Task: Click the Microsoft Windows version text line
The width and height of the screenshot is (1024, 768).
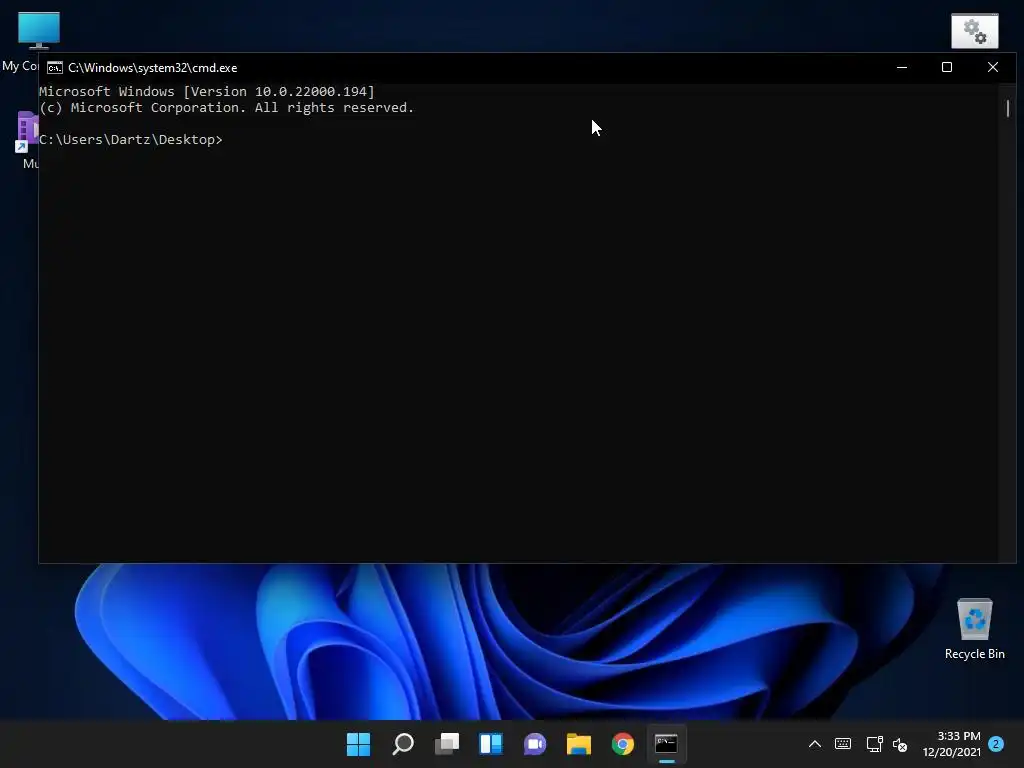Action: pos(207,91)
